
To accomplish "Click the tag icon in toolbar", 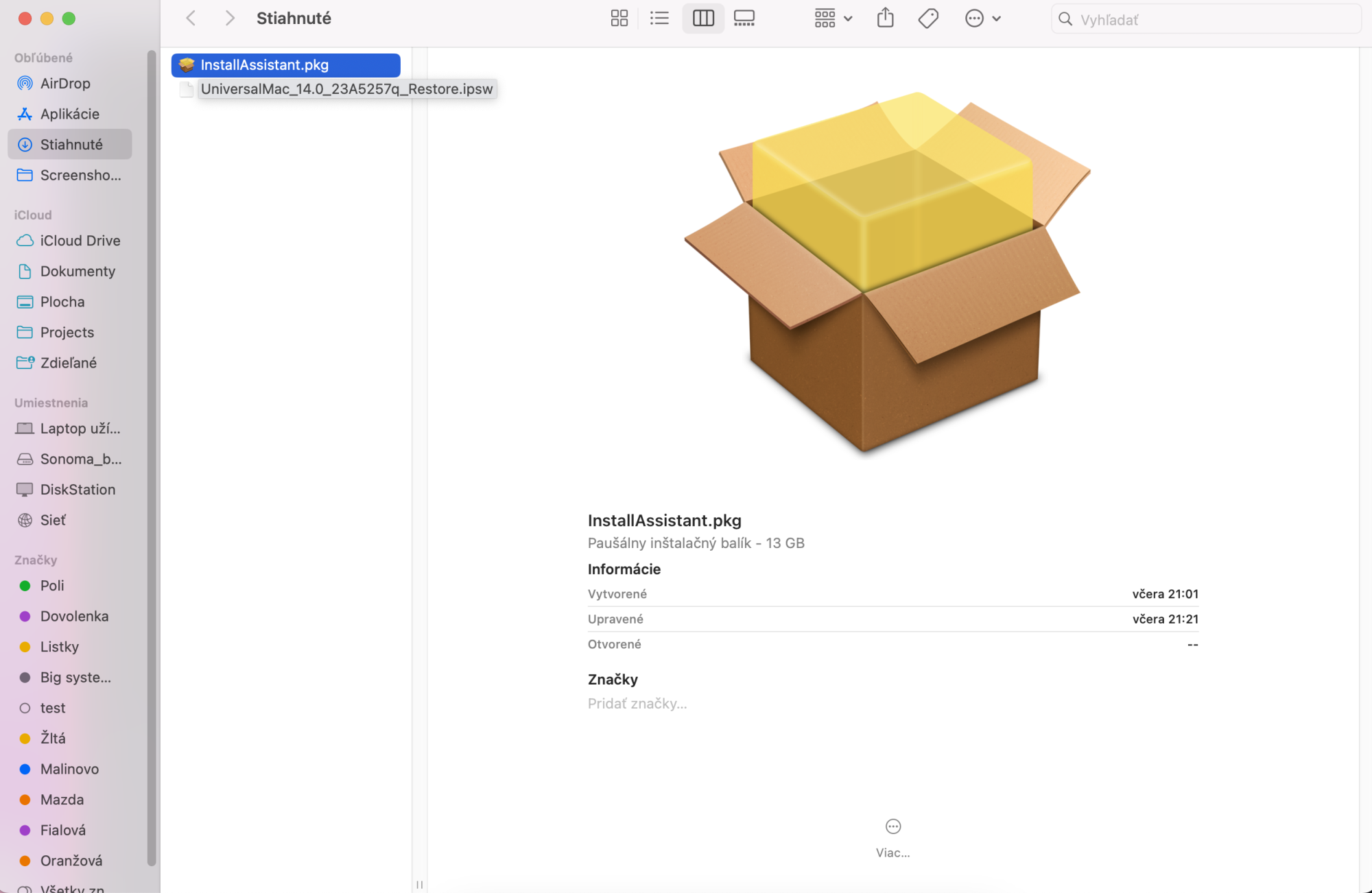I will (927, 19).
